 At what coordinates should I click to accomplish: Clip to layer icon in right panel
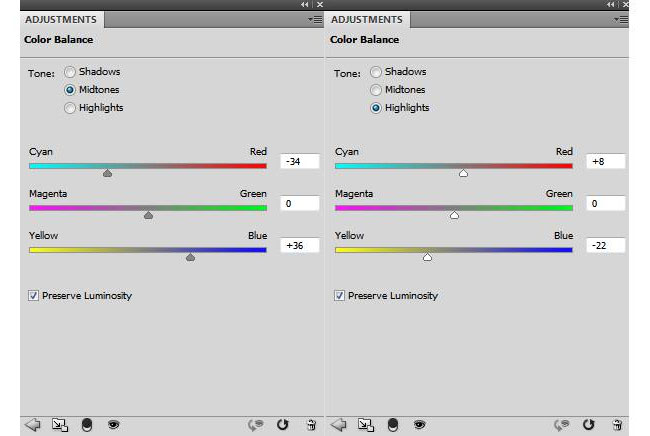[393, 425]
